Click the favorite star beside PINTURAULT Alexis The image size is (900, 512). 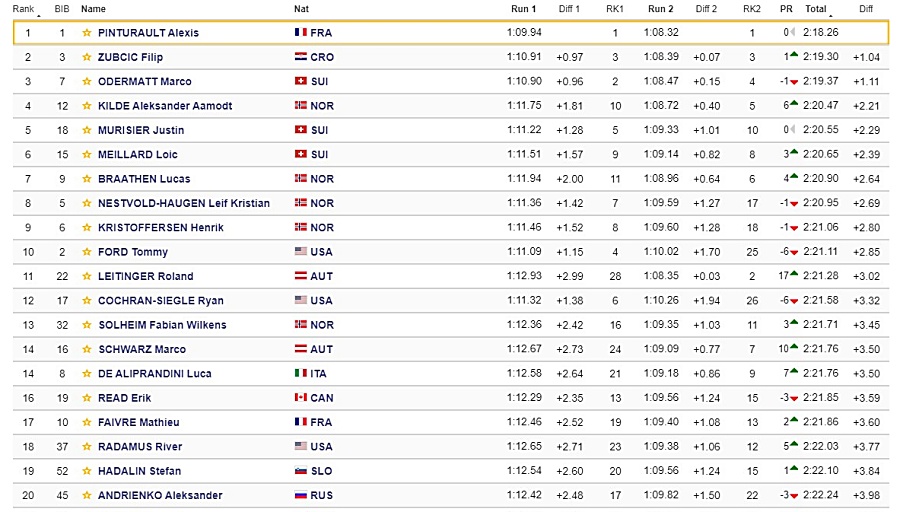(x=87, y=33)
